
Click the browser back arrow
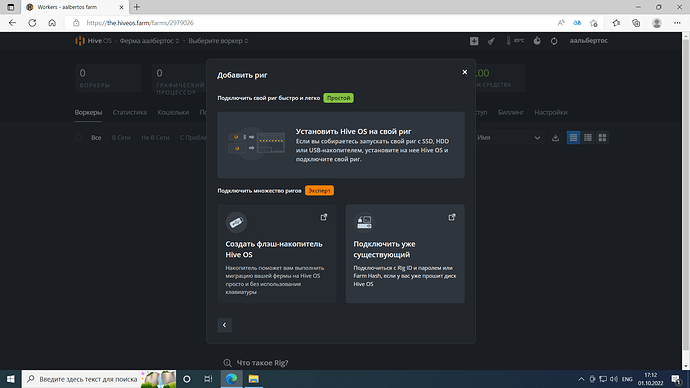[x=12, y=23]
